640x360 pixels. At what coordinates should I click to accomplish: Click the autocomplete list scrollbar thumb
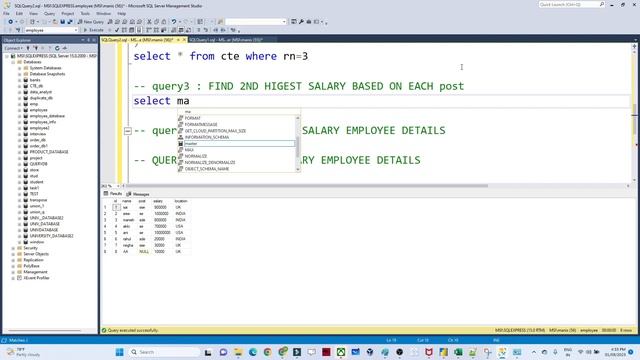coord(298,146)
